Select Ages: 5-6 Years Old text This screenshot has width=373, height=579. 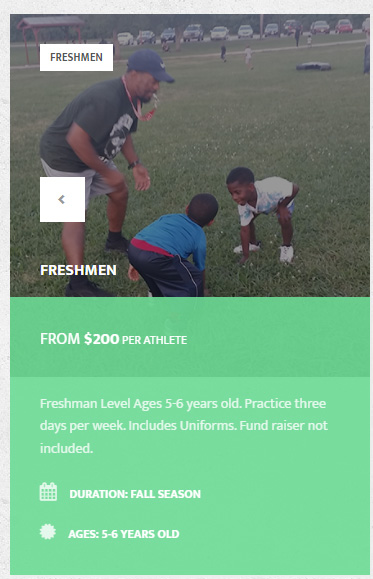[124, 534]
